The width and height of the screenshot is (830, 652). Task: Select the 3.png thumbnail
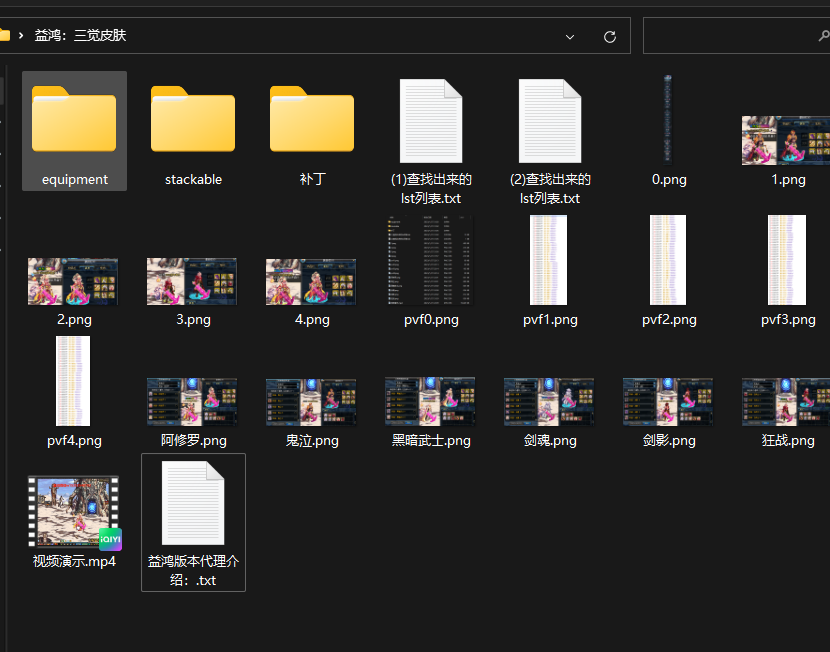click(192, 282)
